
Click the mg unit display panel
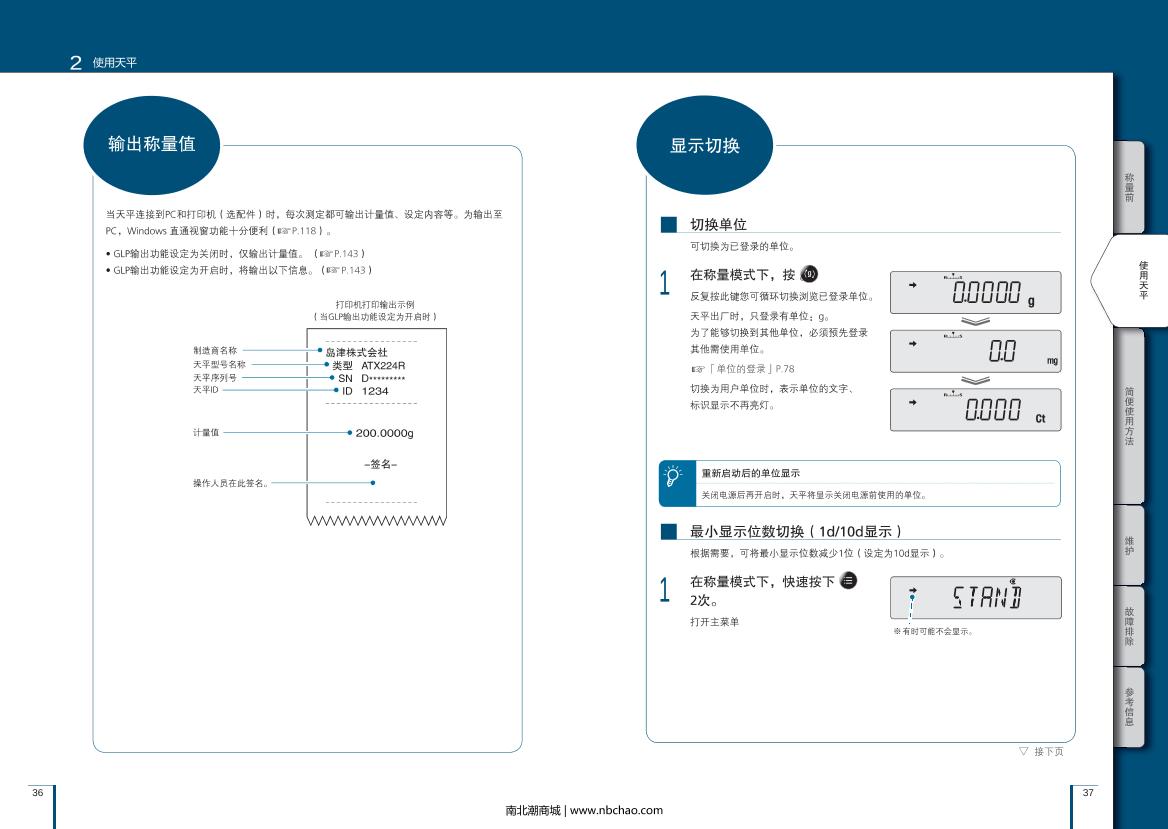pyautogui.click(x=975, y=351)
